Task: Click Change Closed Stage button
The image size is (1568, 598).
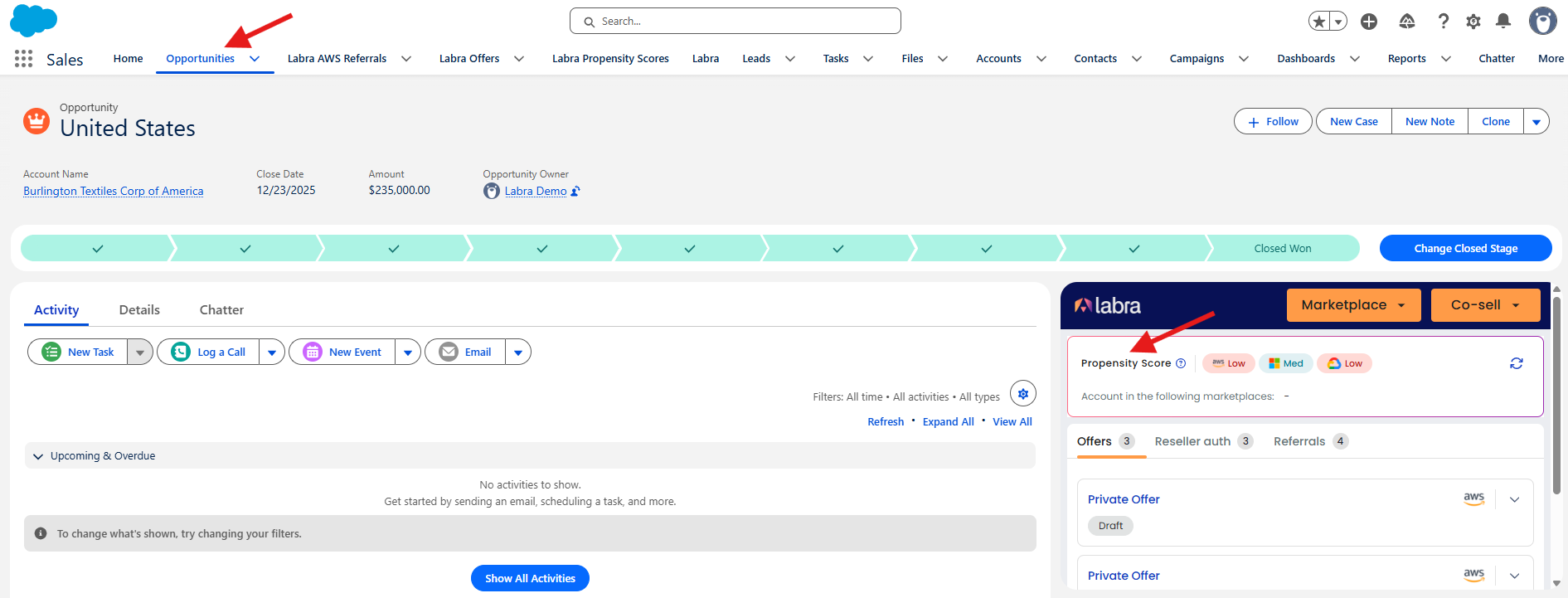Action: 1466,248
